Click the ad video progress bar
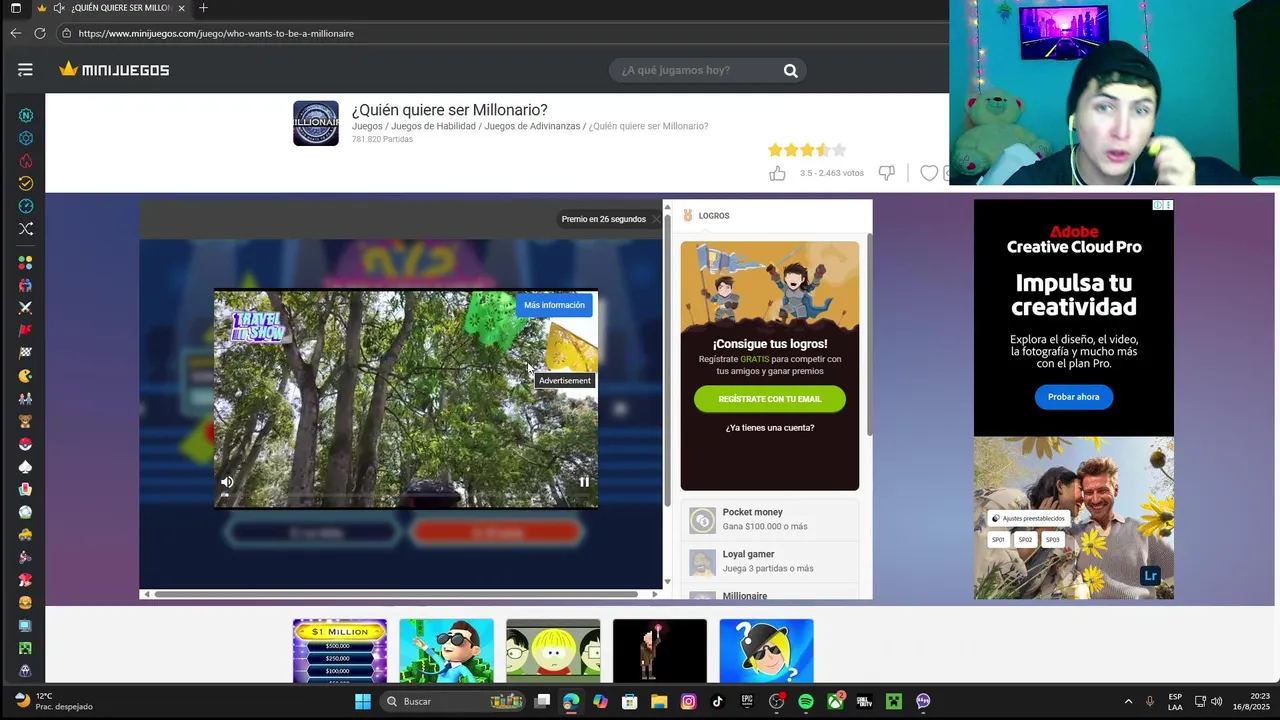The height and width of the screenshot is (720, 1280). (x=406, y=495)
